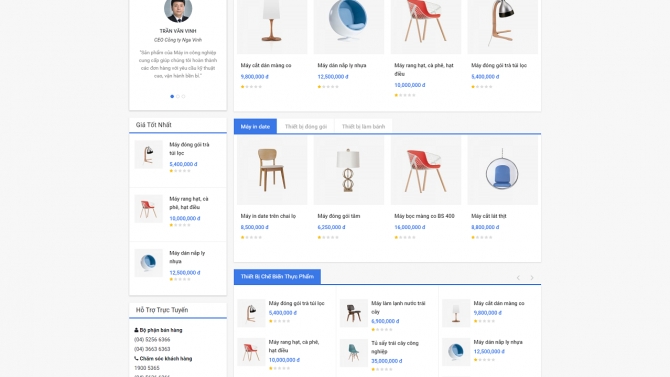Click wooden chair image of Máy in date trên chai lọ

272,170
